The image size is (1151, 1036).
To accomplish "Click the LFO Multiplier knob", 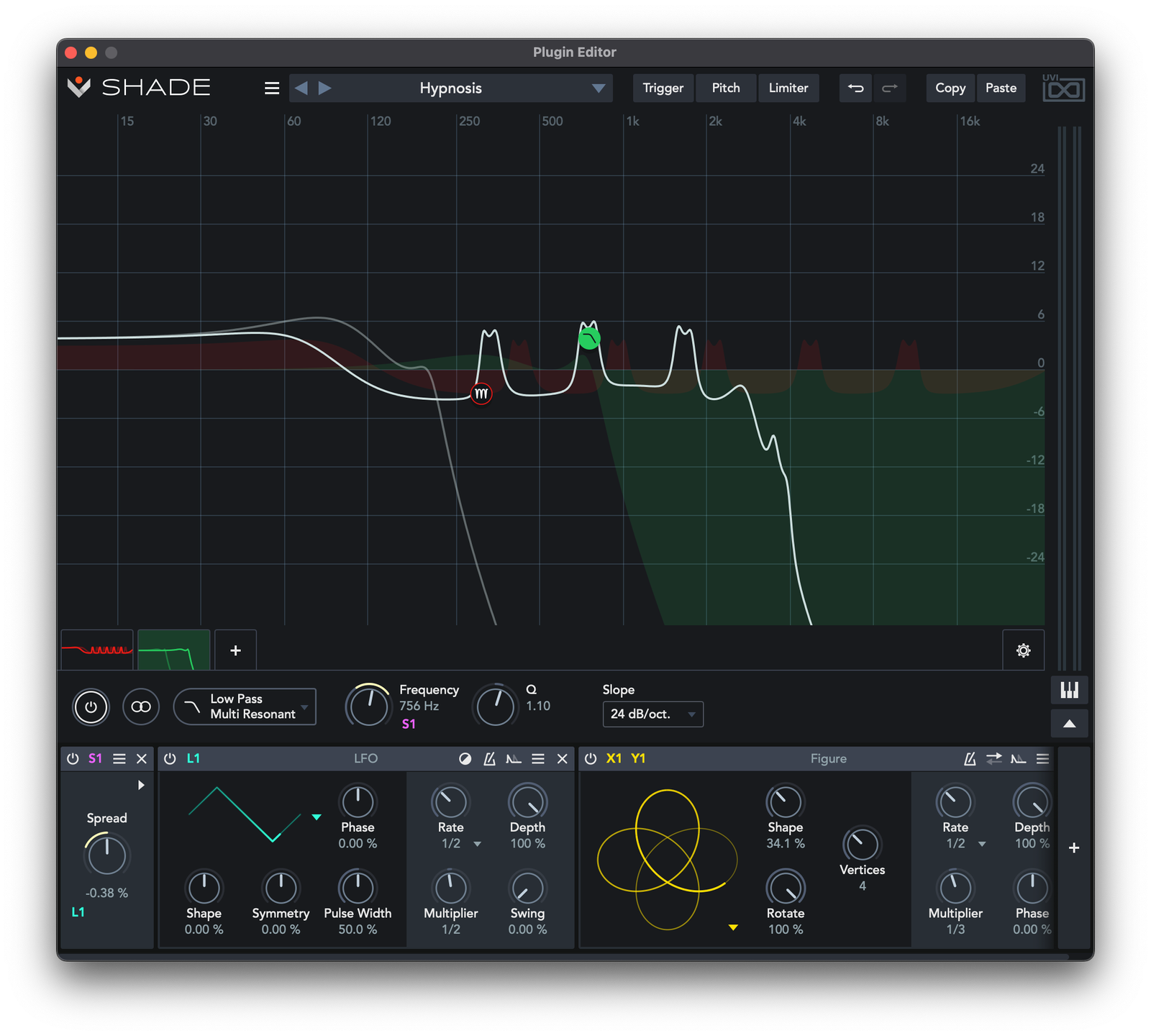I will 451,888.
